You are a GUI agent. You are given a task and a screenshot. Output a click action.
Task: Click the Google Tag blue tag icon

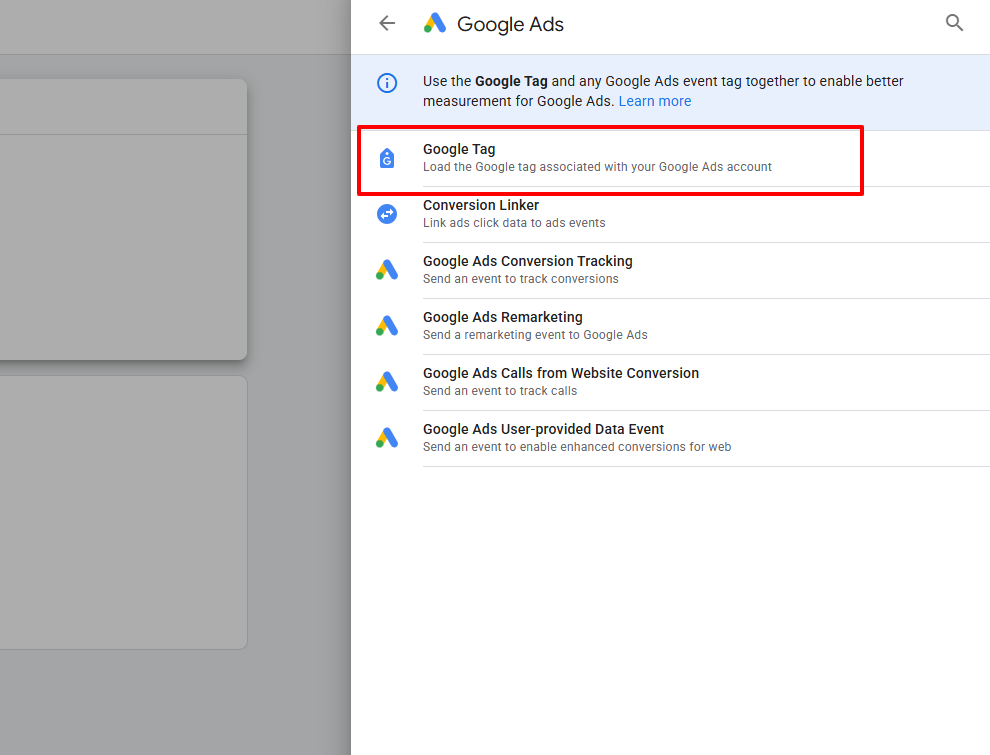point(387,158)
